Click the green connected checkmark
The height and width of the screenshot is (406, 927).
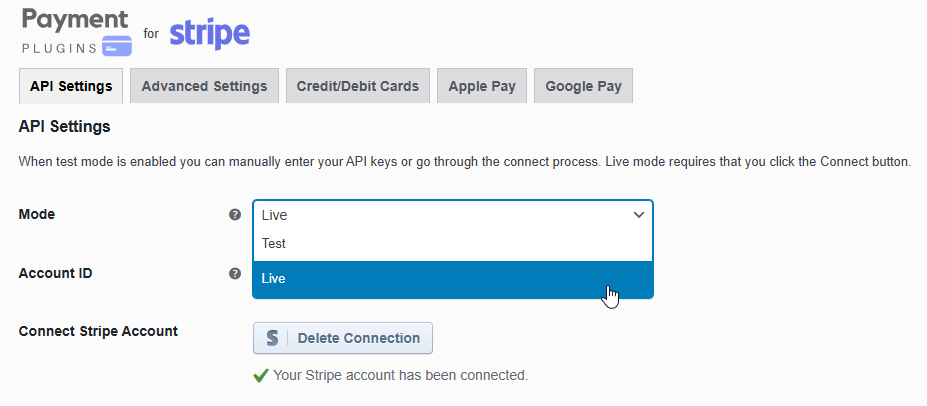click(261, 376)
